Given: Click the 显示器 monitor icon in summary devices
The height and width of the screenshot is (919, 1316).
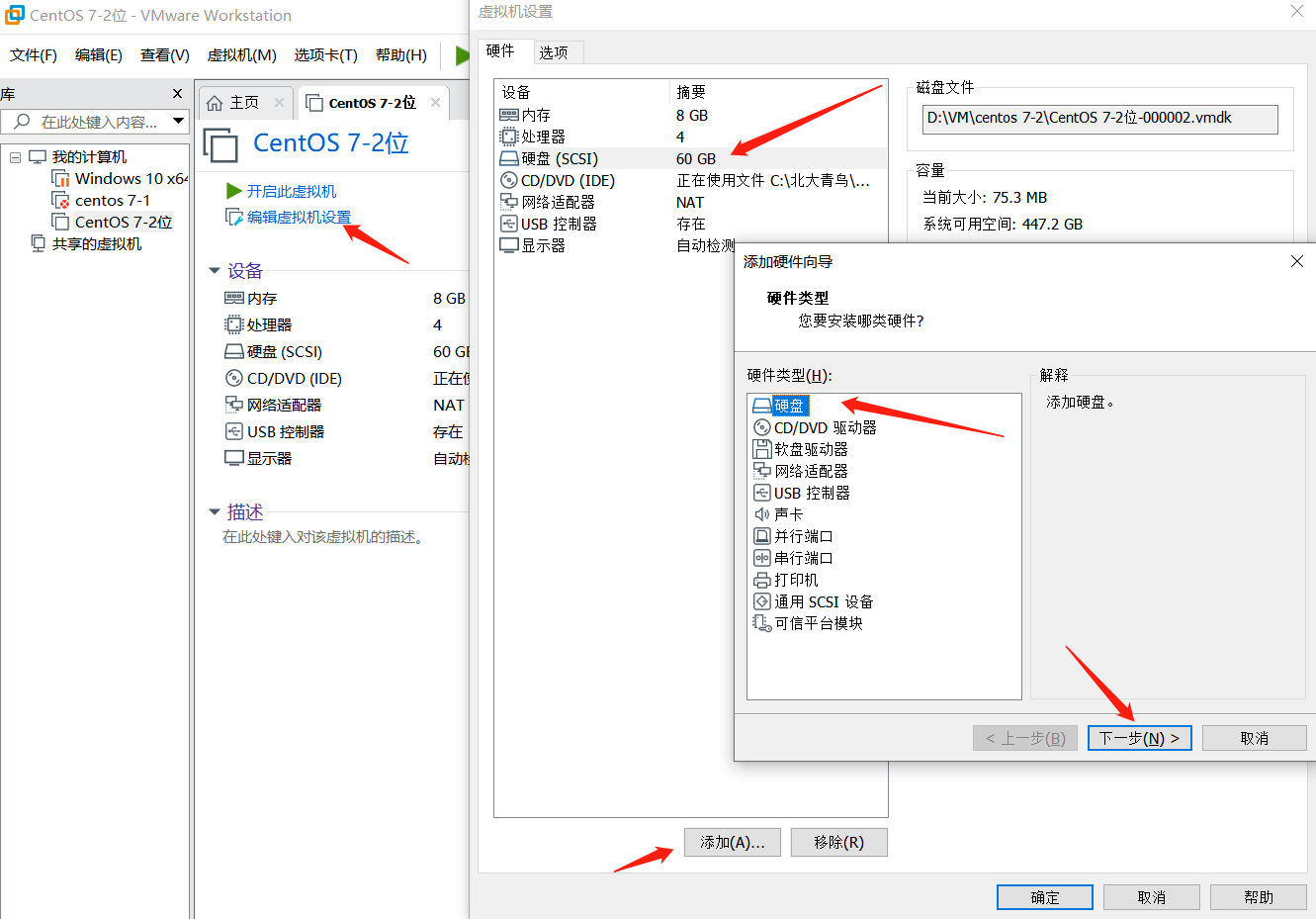Looking at the screenshot, I should point(234,458).
